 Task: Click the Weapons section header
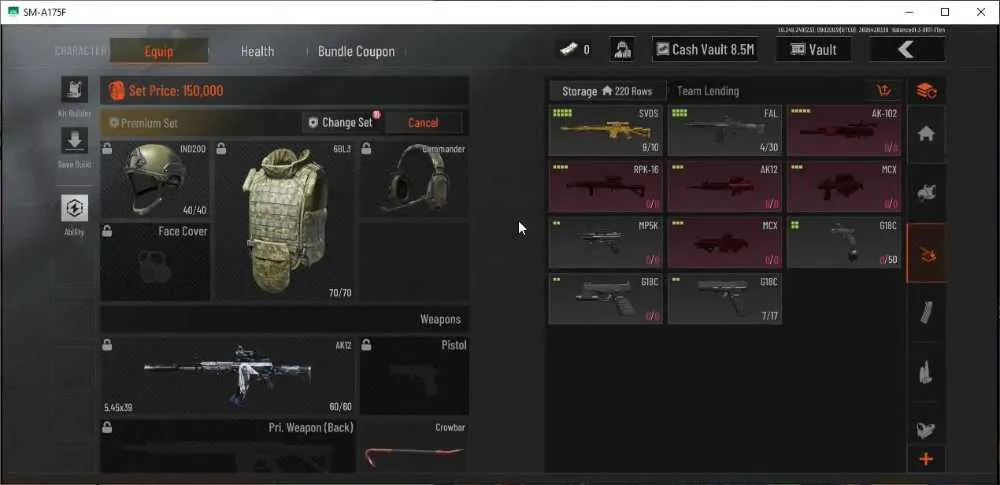click(284, 319)
